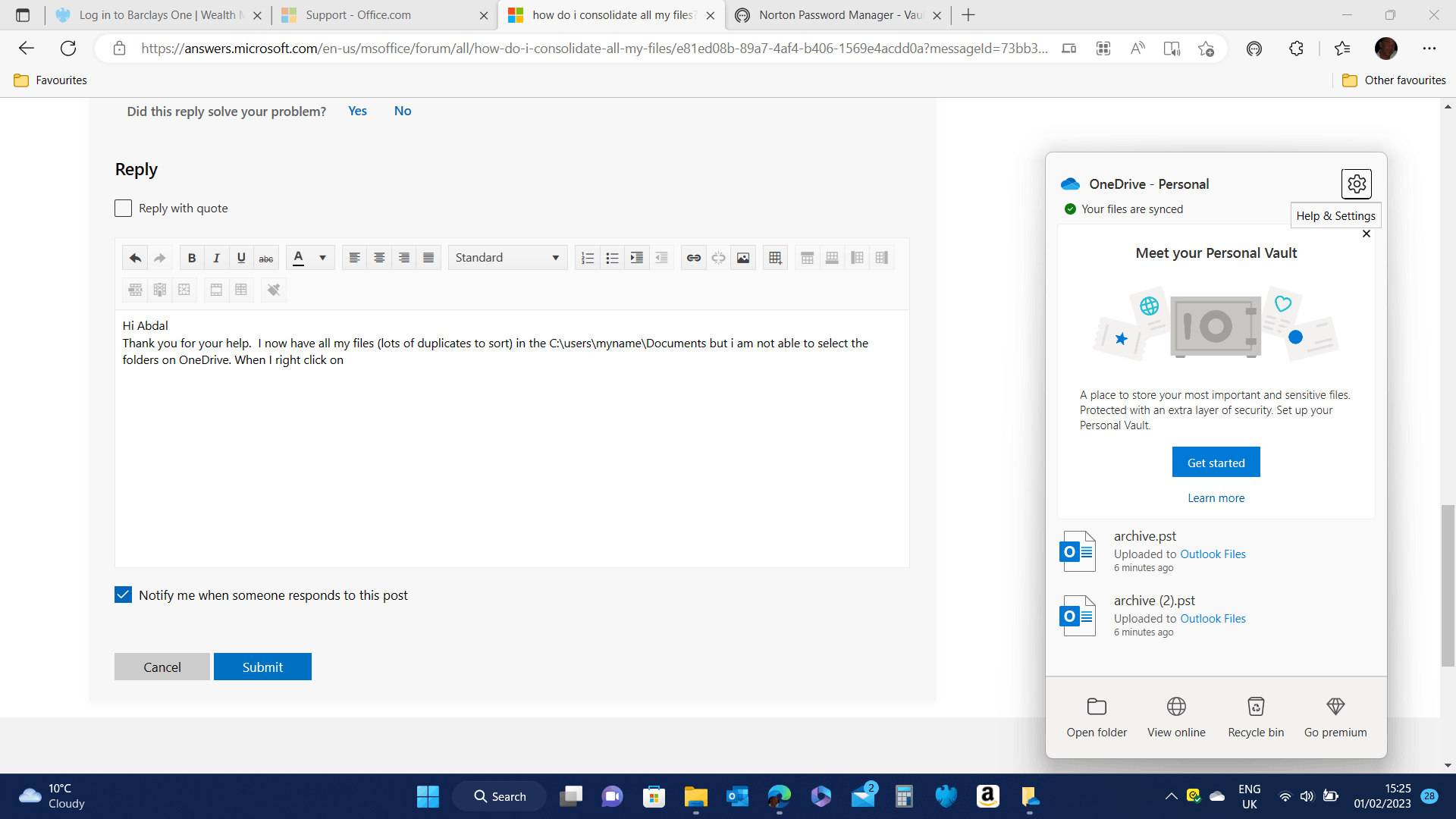
Task: Submit the reply post
Action: (x=262, y=667)
